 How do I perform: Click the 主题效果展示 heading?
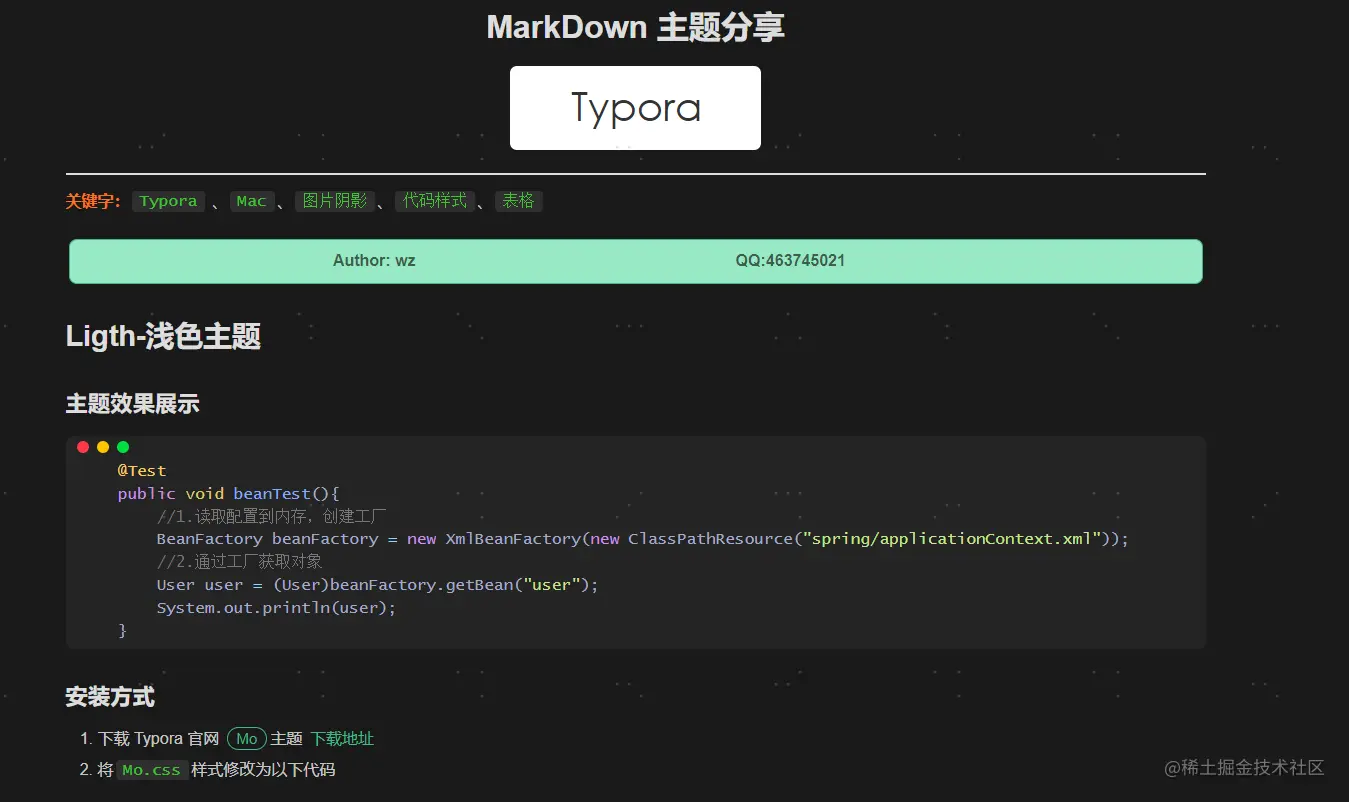(x=133, y=404)
